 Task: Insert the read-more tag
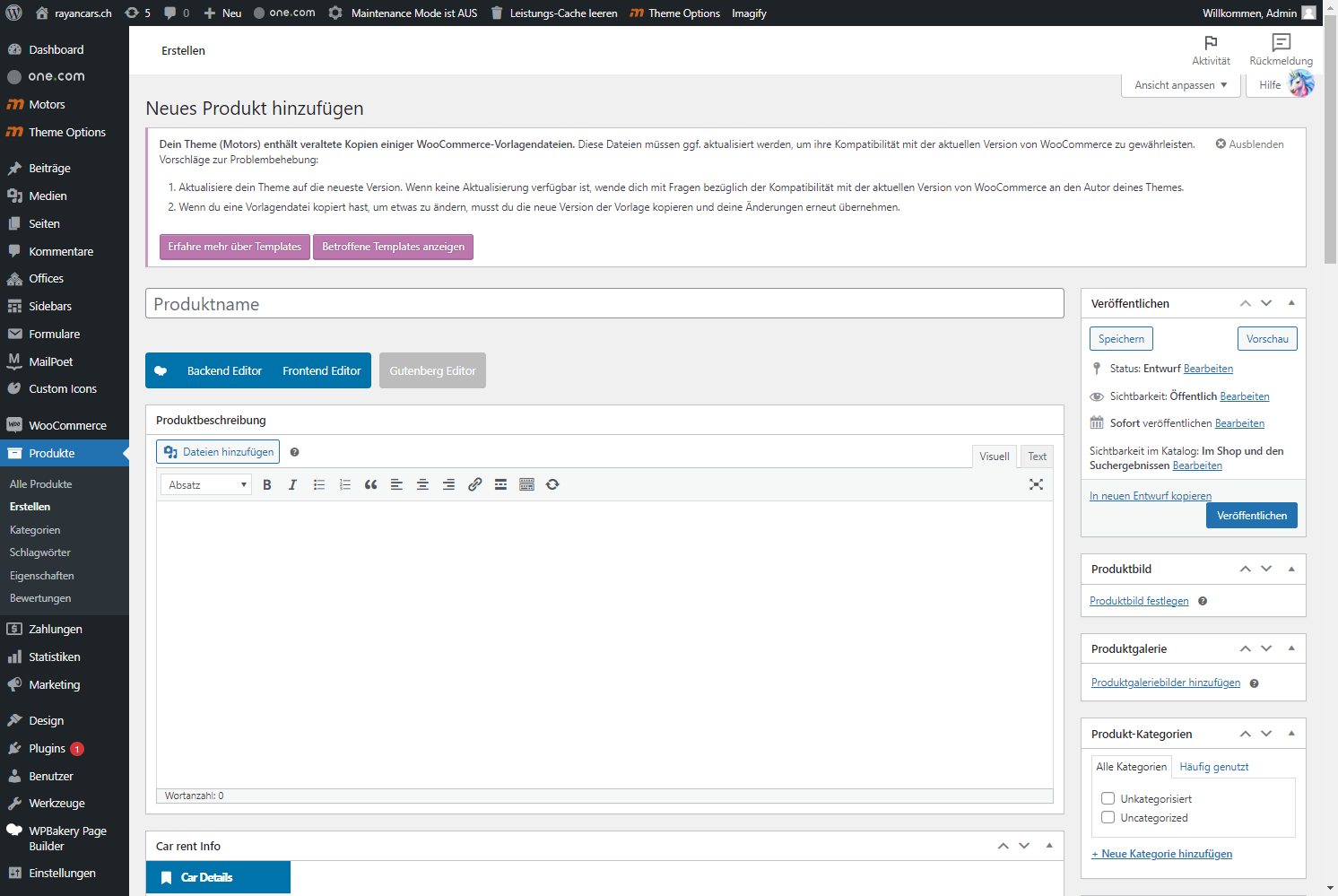(500, 484)
